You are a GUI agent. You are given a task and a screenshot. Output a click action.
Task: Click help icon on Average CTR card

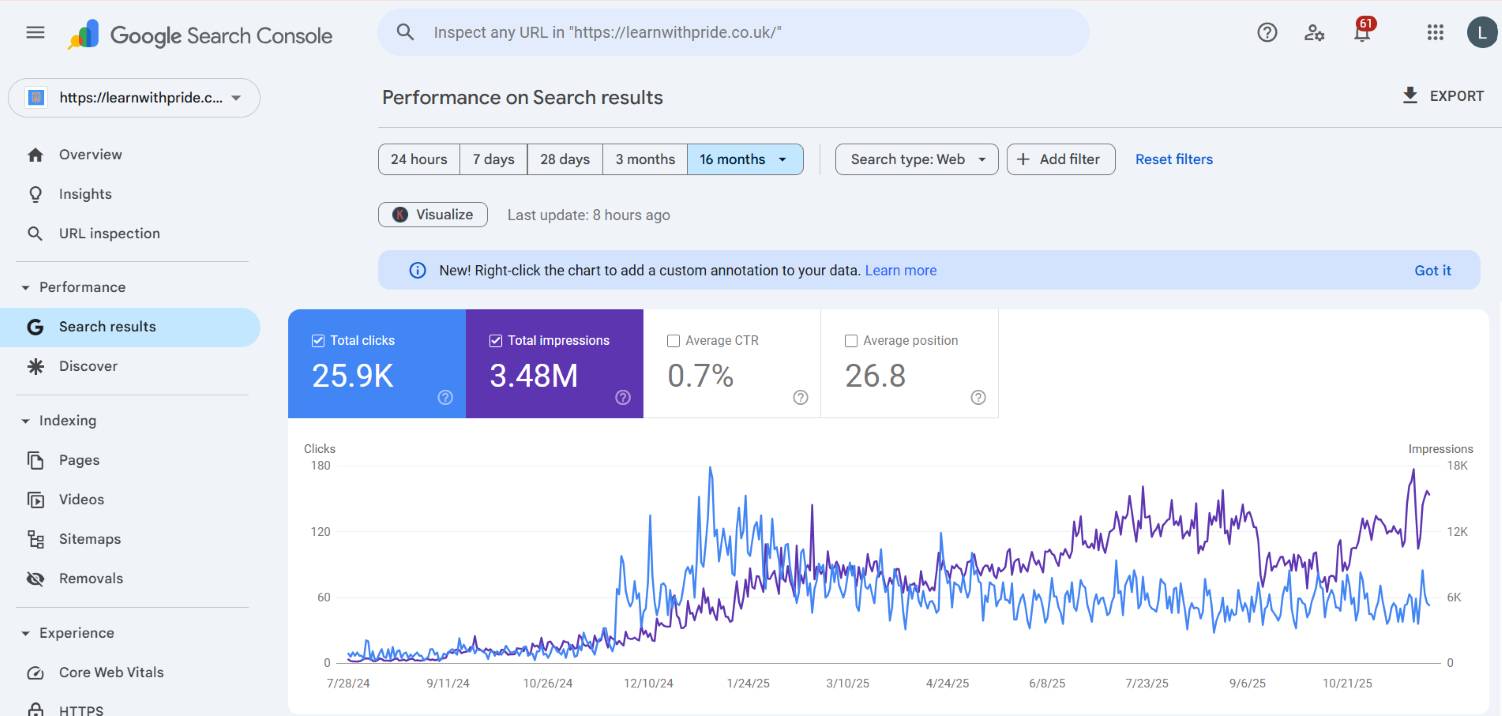click(800, 397)
